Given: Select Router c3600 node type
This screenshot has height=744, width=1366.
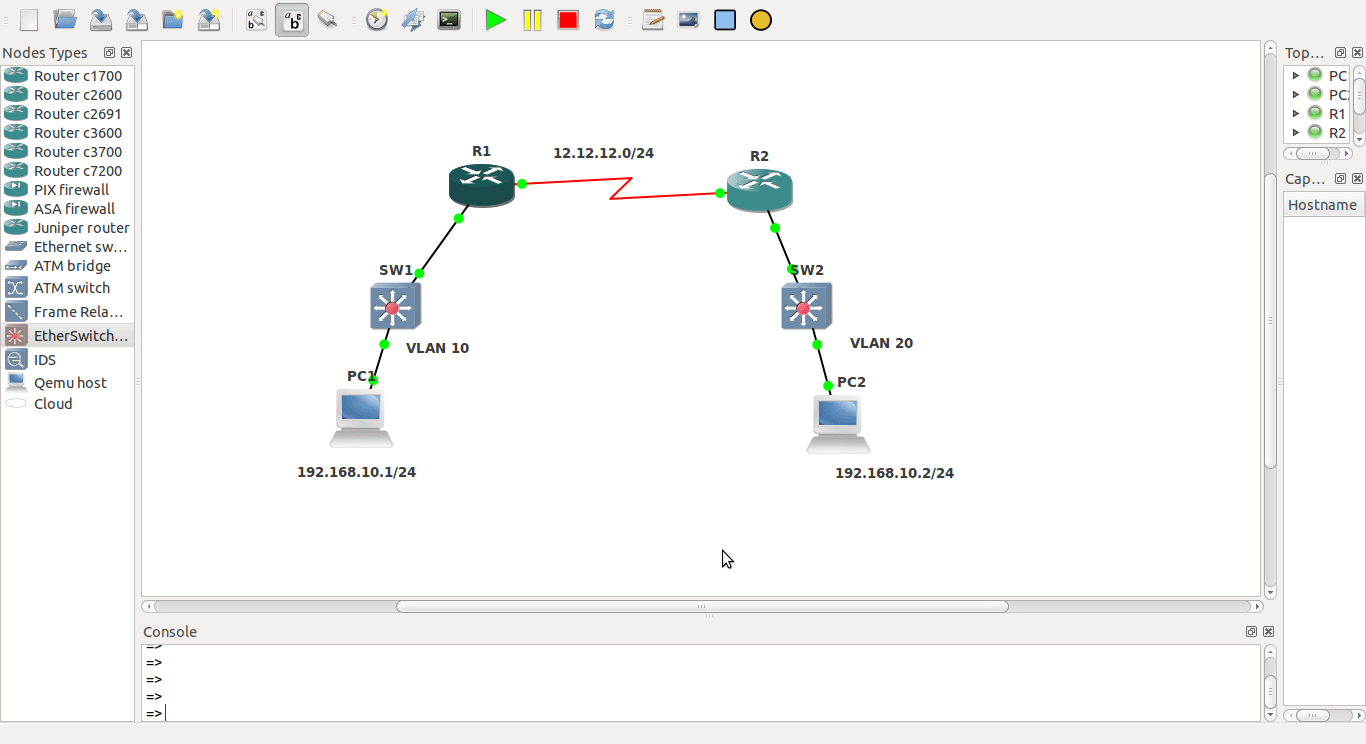Looking at the screenshot, I should [x=67, y=133].
